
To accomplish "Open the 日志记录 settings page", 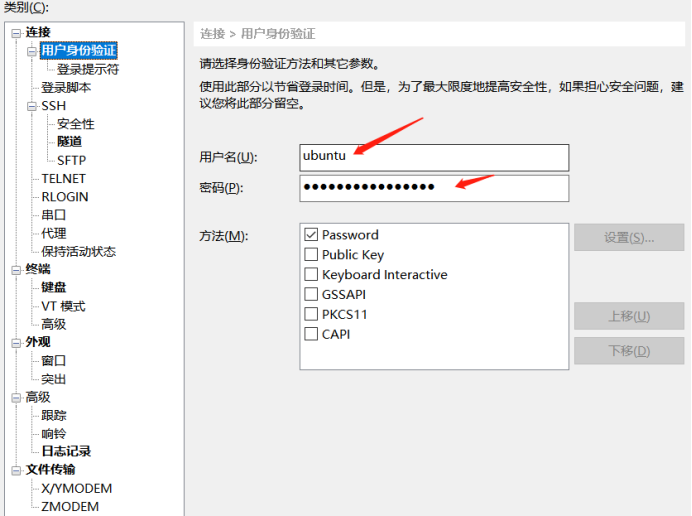I will coord(66,452).
